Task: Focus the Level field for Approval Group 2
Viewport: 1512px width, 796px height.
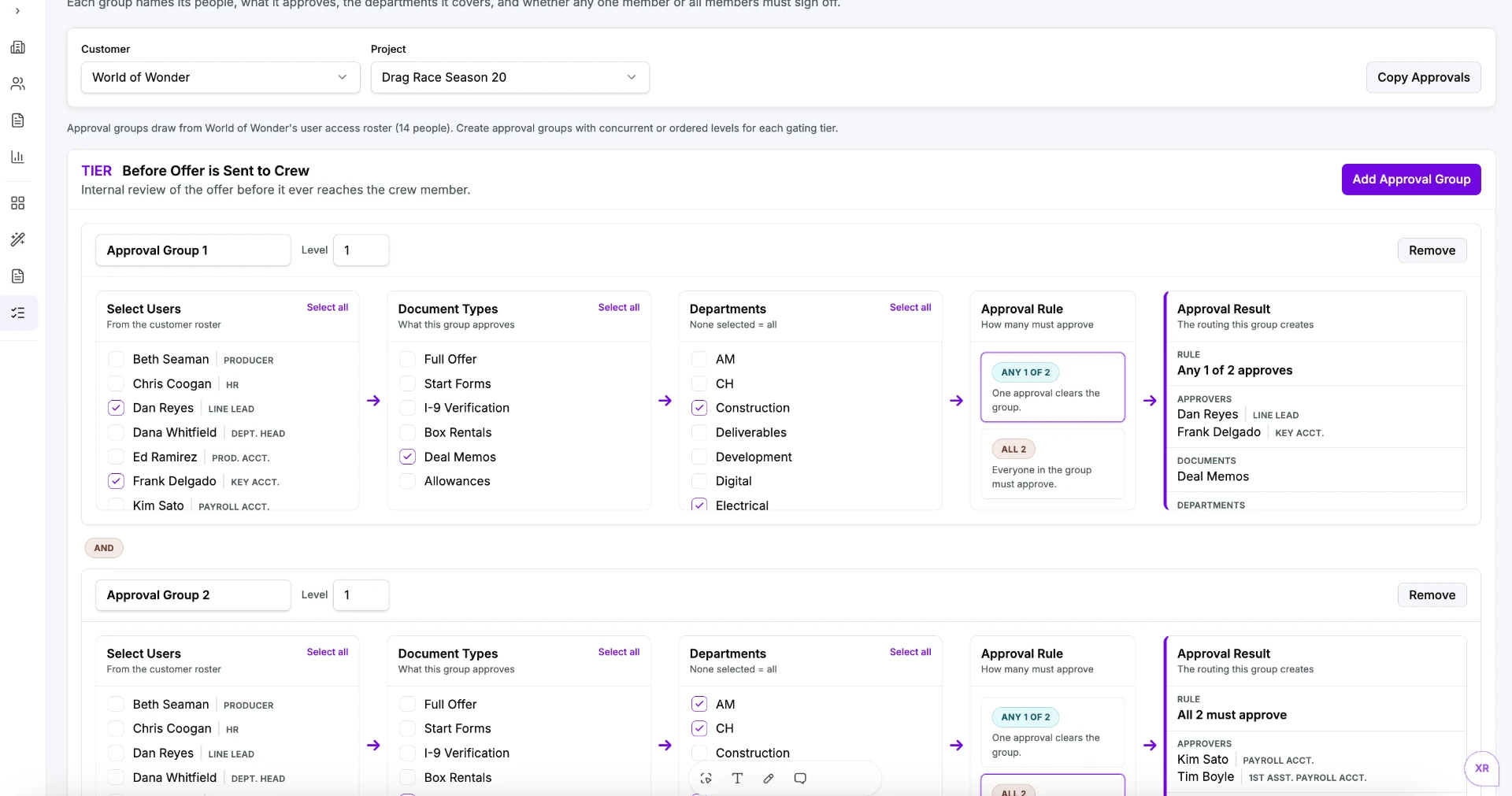Action: pos(361,595)
